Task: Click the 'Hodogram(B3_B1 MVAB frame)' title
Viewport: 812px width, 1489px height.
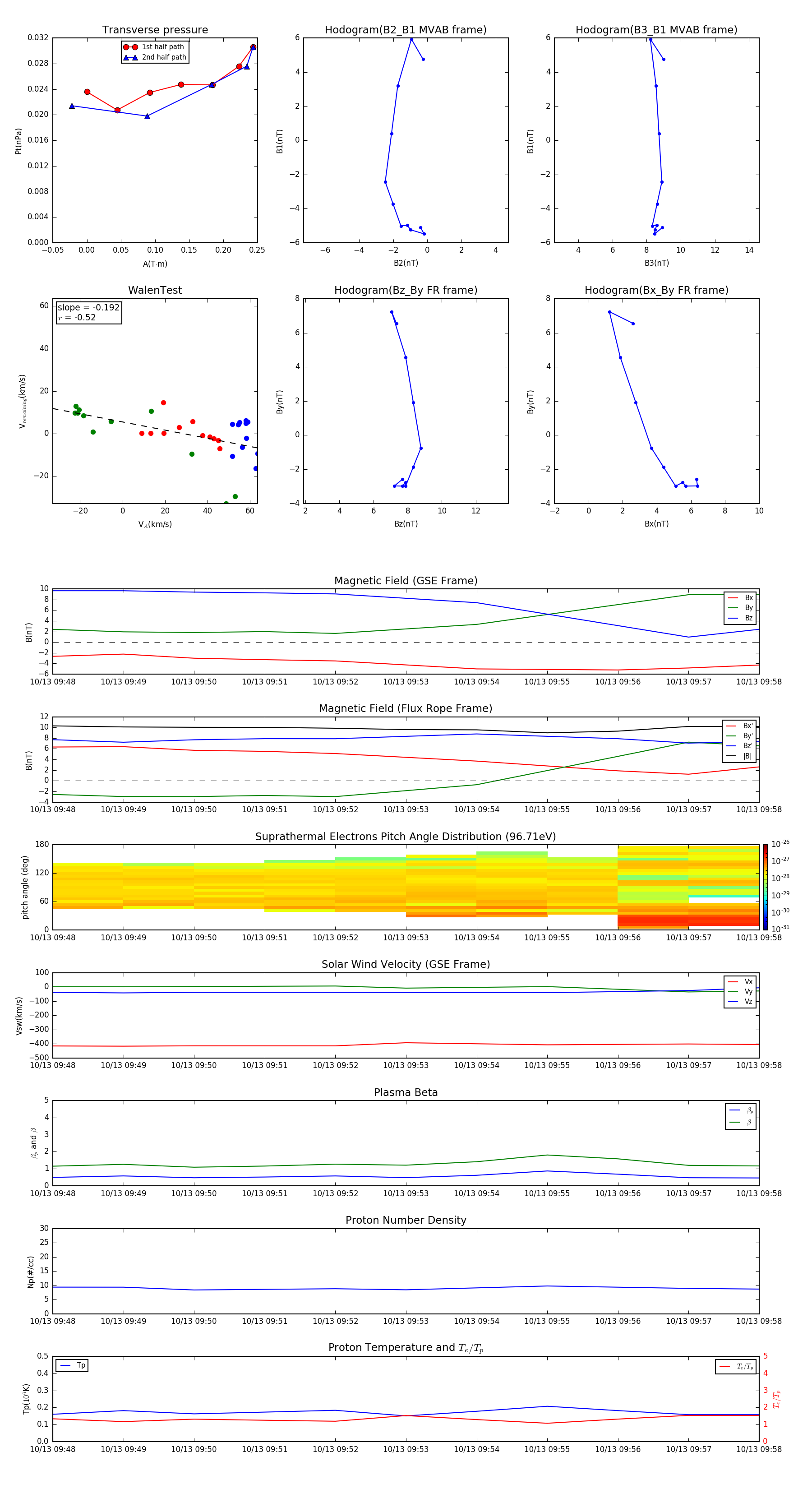Action: tap(656, 29)
